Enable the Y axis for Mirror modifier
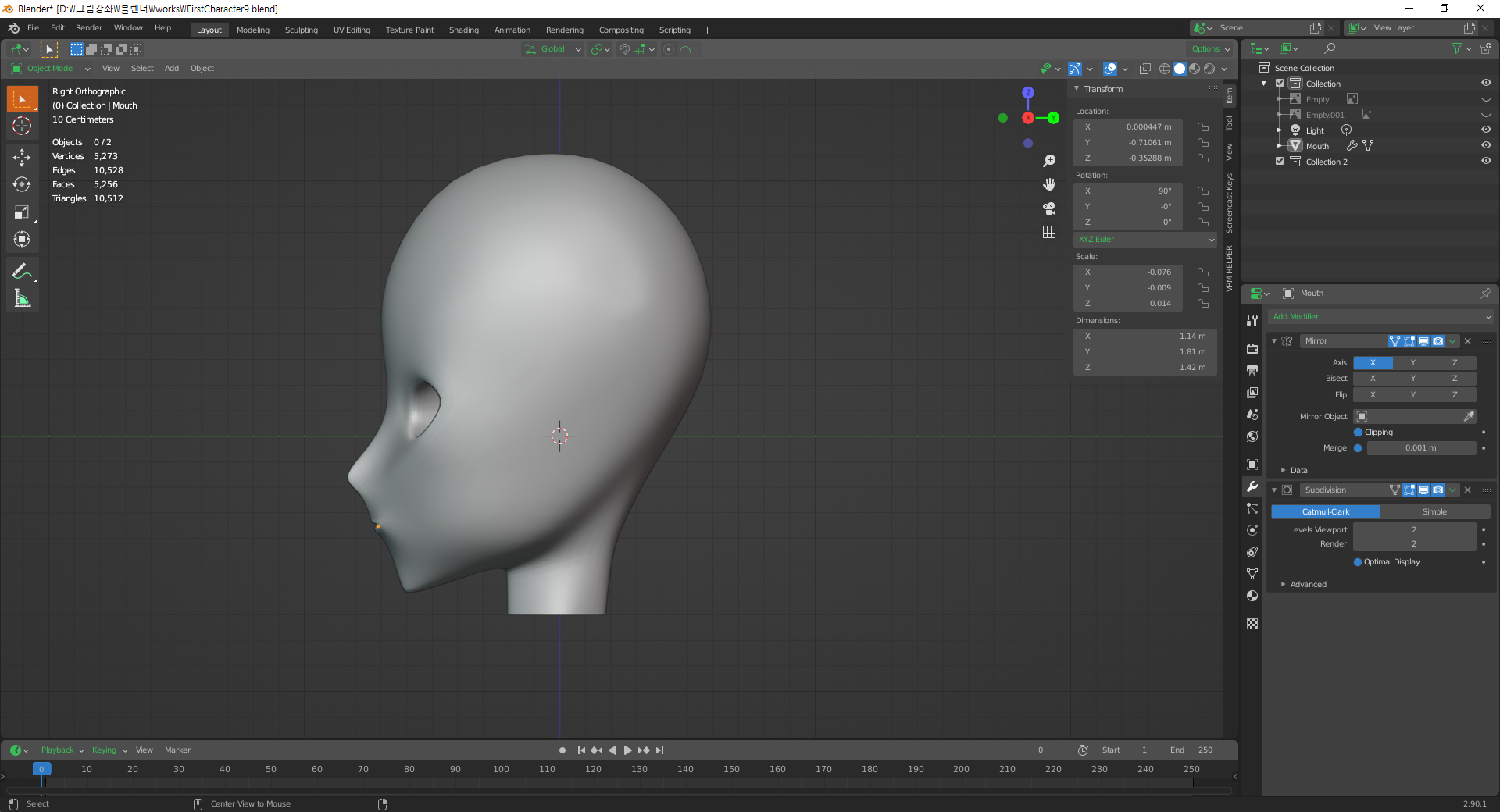The image size is (1500, 812). pyautogui.click(x=1412, y=363)
